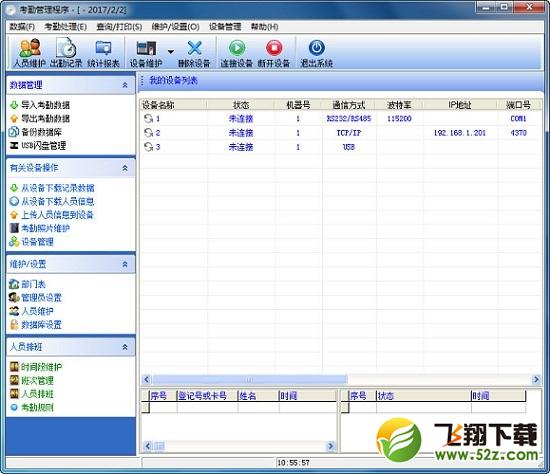Click the 状态 column header
This screenshot has width=550, height=474.
(x=241, y=105)
